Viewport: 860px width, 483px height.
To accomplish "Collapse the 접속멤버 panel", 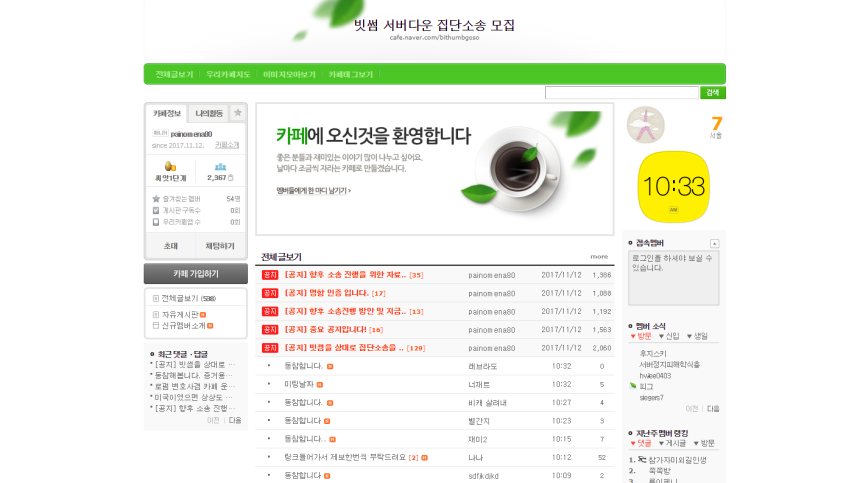I will click(714, 243).
